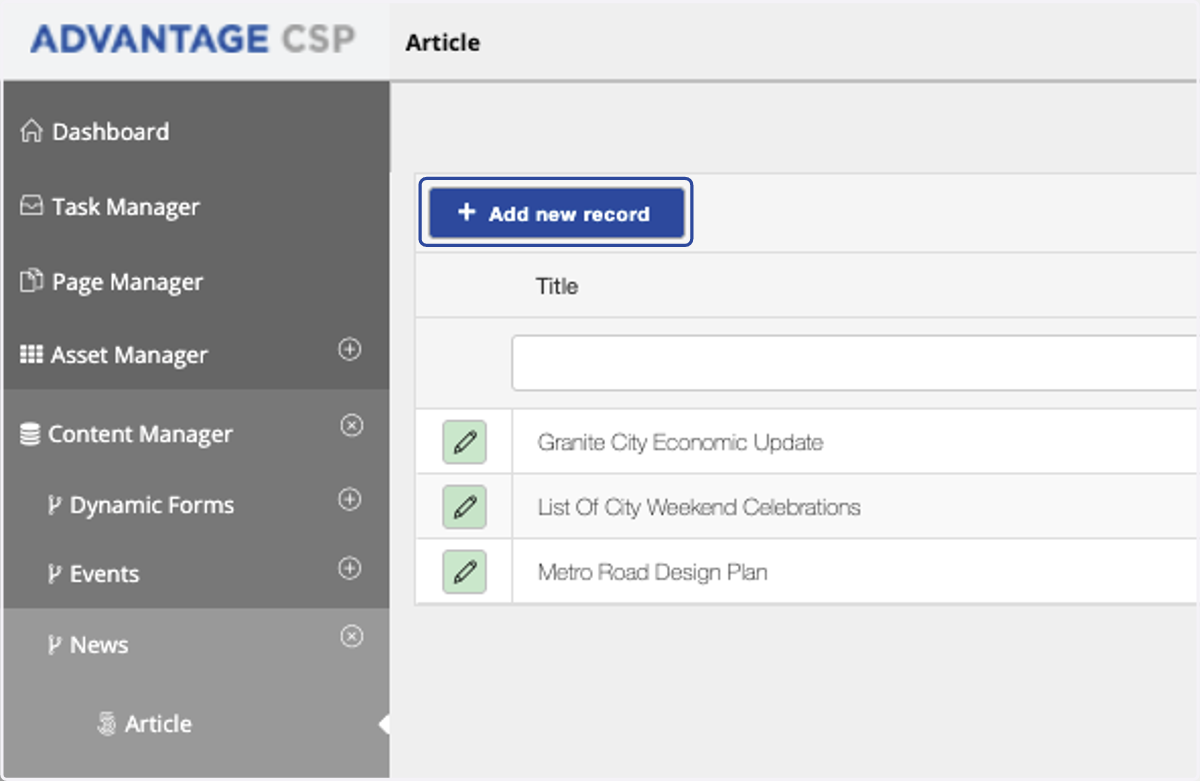Edit the Metro Road Design Plan article

point(464,572)
